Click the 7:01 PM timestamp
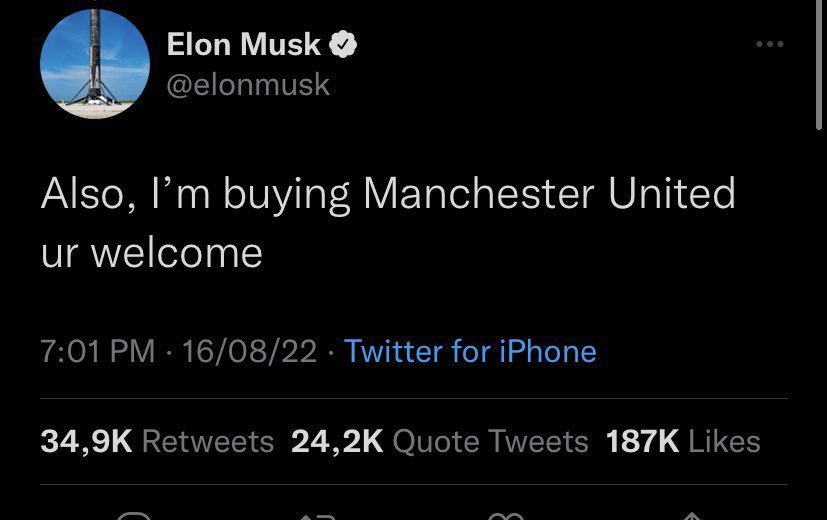The width and height of the screenshot is (827, 520). coord(98,351)
